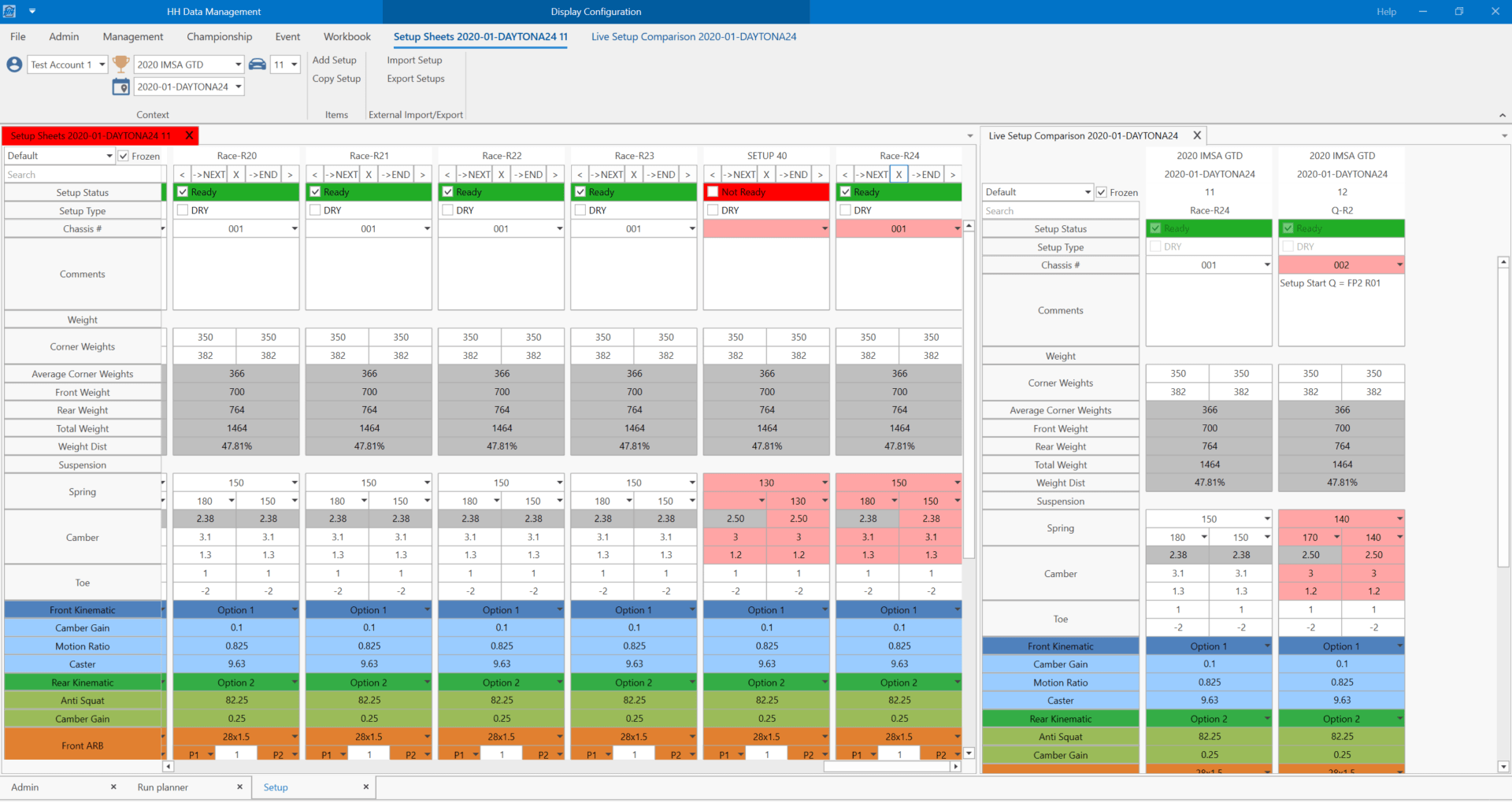Open the 2020-01-DAYTONA24 event dropdown
This screenshot has width=1512, height=803.
pos(238,87)
